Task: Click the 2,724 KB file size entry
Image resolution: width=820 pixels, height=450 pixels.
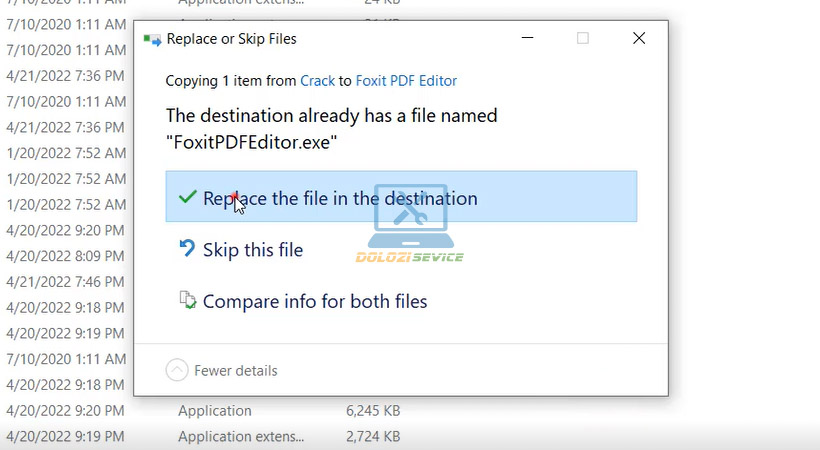Action: tap(371, 436)
